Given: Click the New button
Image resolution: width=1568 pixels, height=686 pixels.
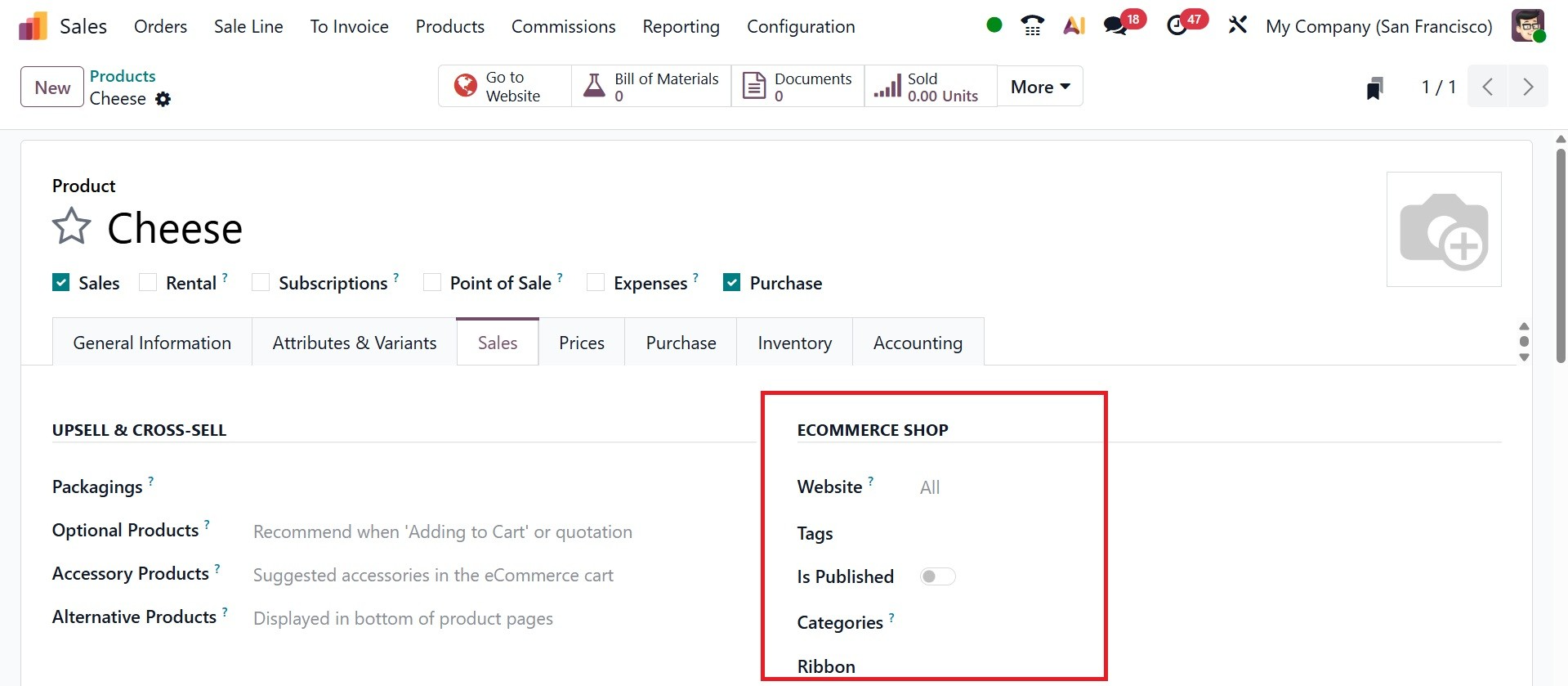Looking at the screenshot, I should point(52,87).
